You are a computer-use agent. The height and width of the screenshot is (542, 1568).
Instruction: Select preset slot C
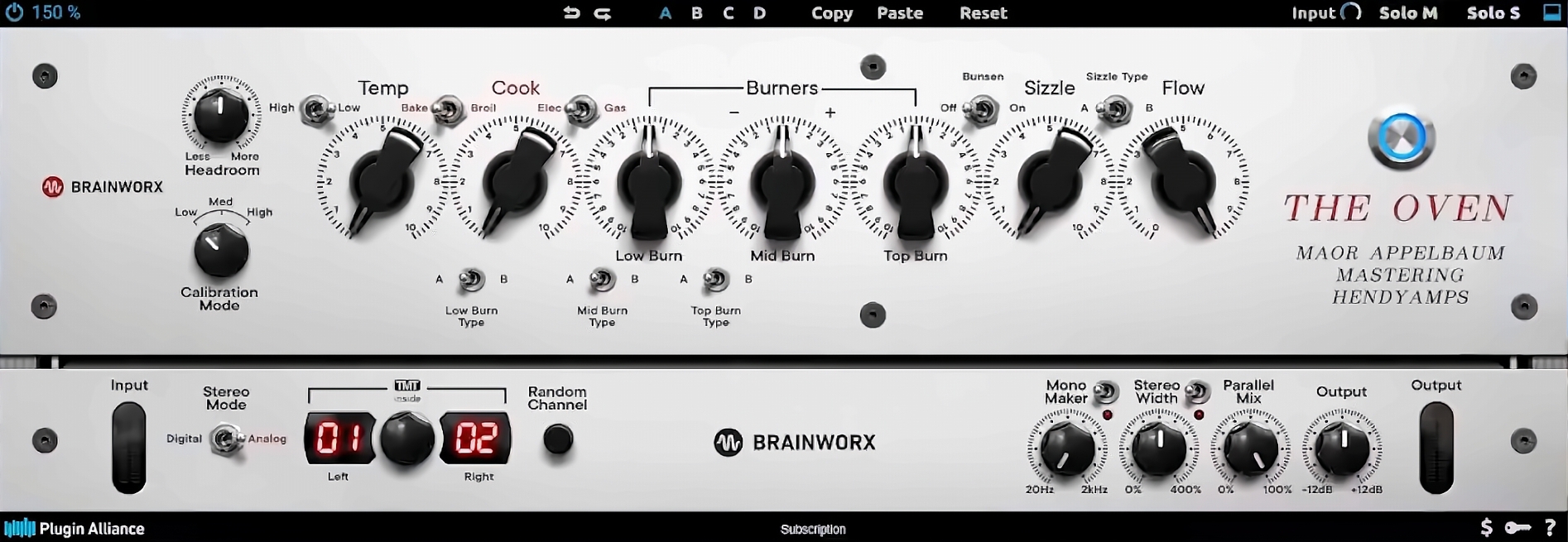tap(729, 13)
